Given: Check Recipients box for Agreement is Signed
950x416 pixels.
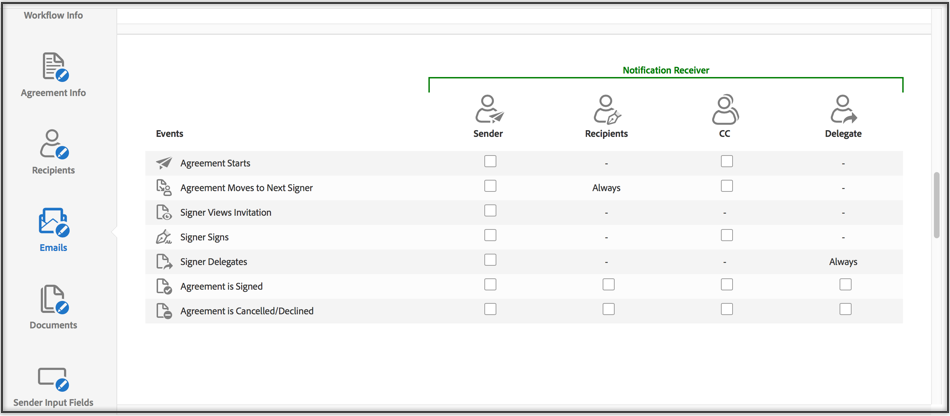Looking at the screenshot, I should pyautogui.click(x=608, y=285).
